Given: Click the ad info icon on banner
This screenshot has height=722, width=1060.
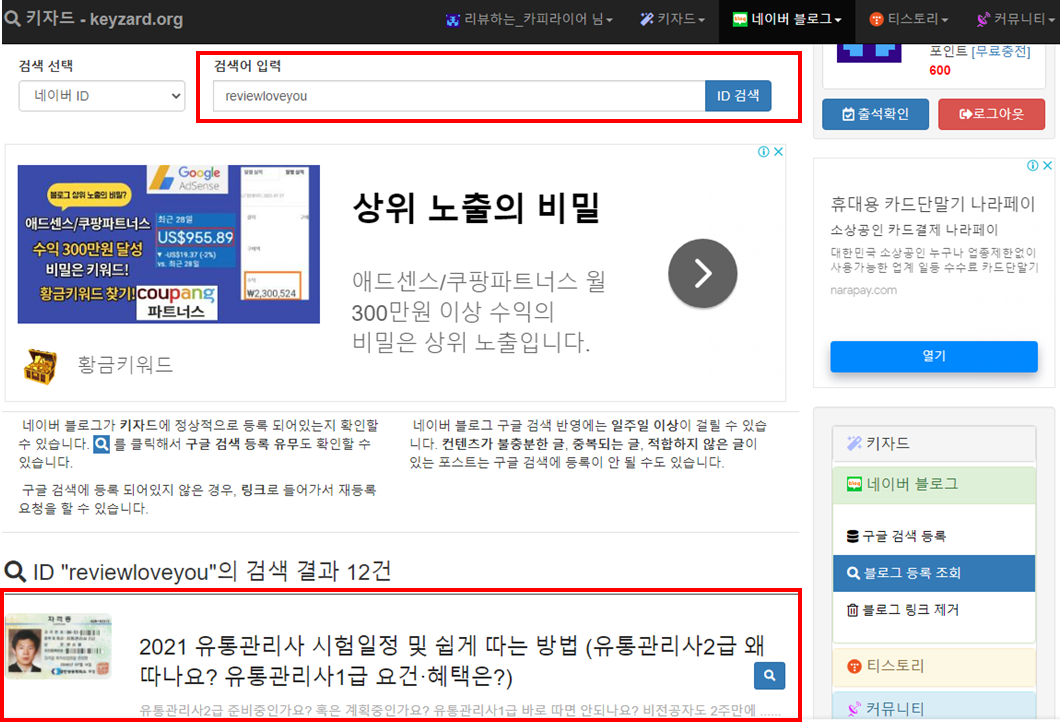Looking at the screenshot, I should pos(763,151).
